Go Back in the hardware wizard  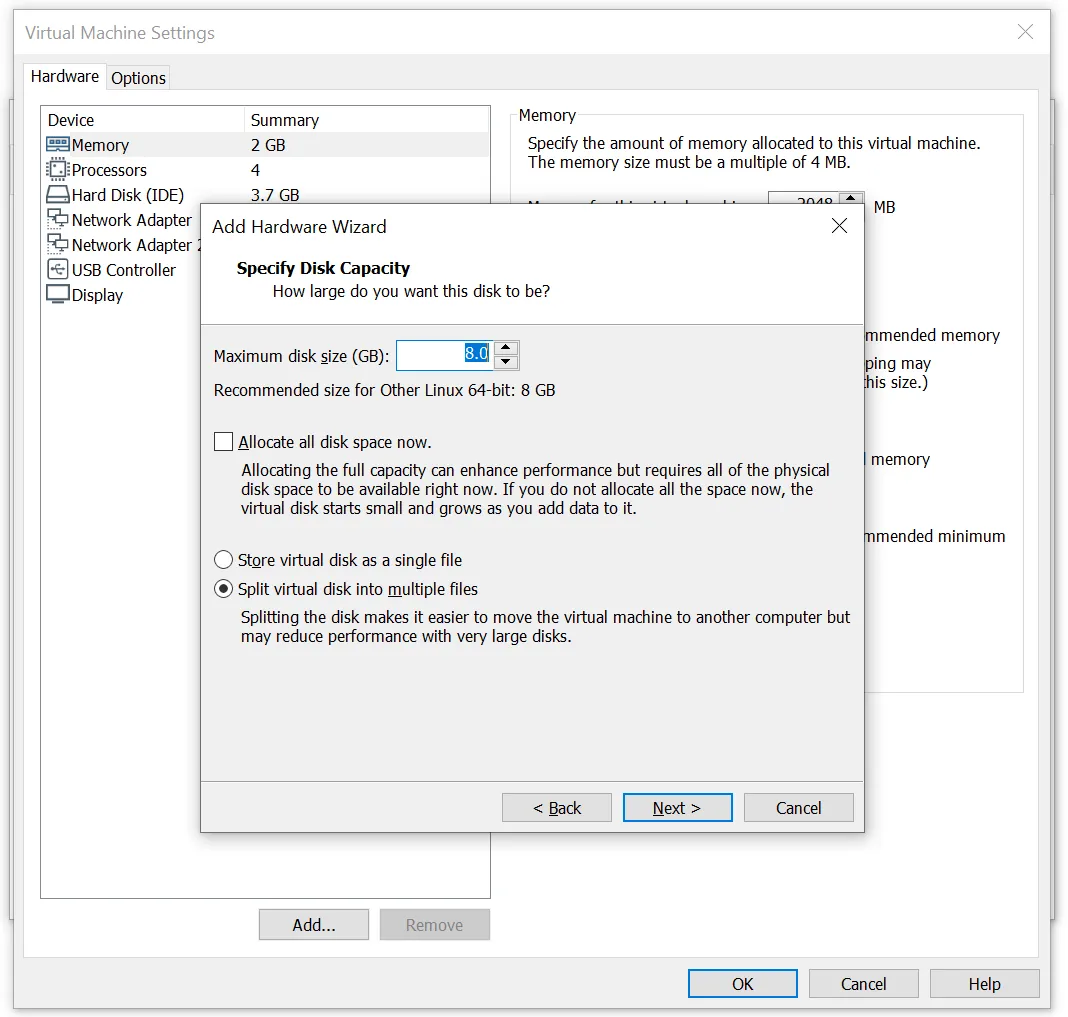557,808
